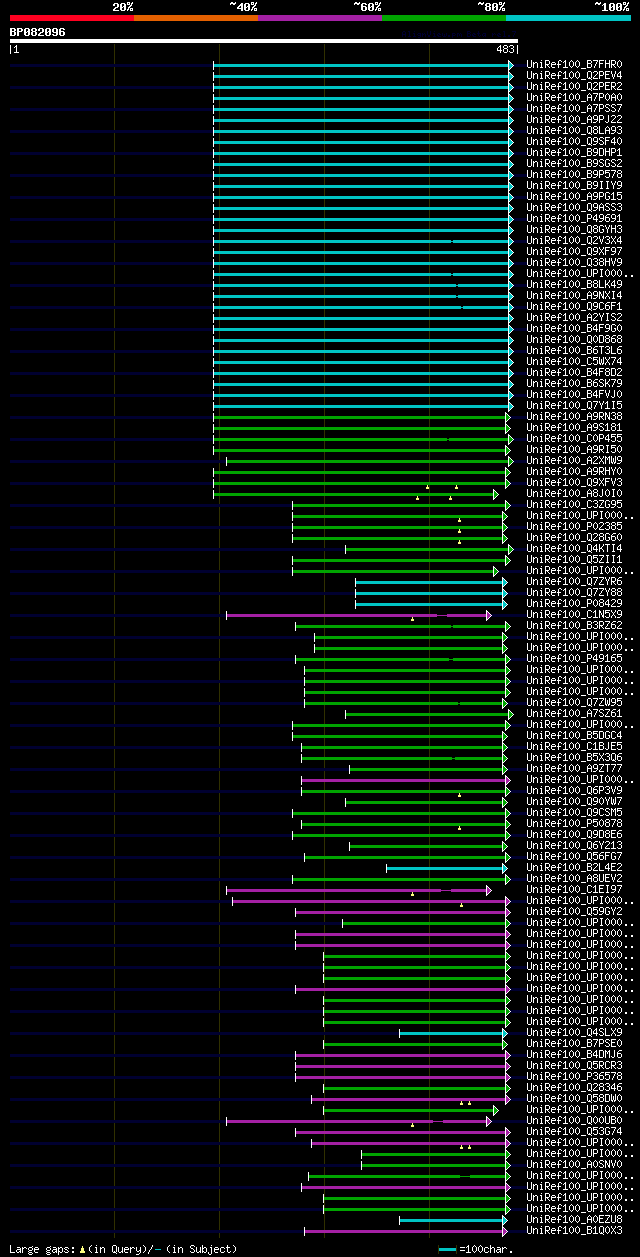Select label UniRef100_Q9SF40
Screen dimensions: 640x1257
[x=574, y=141]
